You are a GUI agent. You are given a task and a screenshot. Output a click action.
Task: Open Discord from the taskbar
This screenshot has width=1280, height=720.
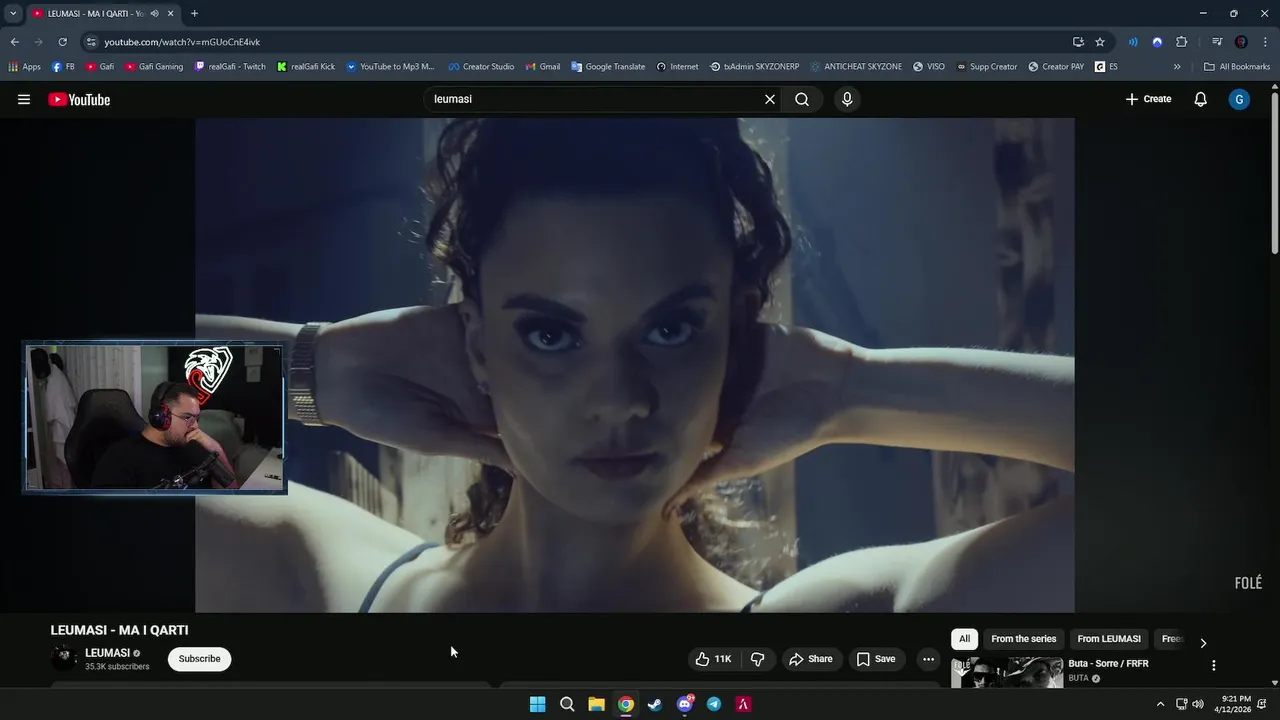(x=685, y=704)
